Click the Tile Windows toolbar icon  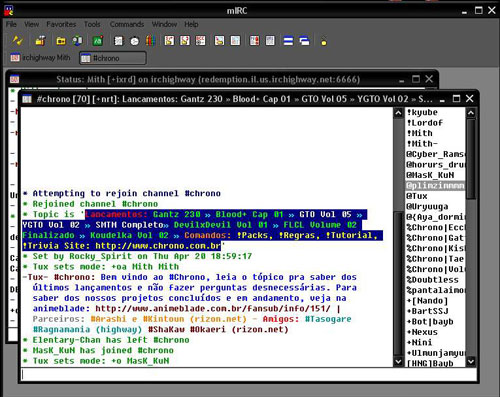pos(288,41)
